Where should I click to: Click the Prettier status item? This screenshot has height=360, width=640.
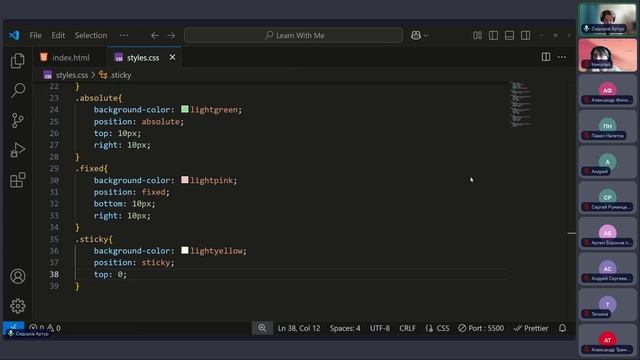click(531, 328)
